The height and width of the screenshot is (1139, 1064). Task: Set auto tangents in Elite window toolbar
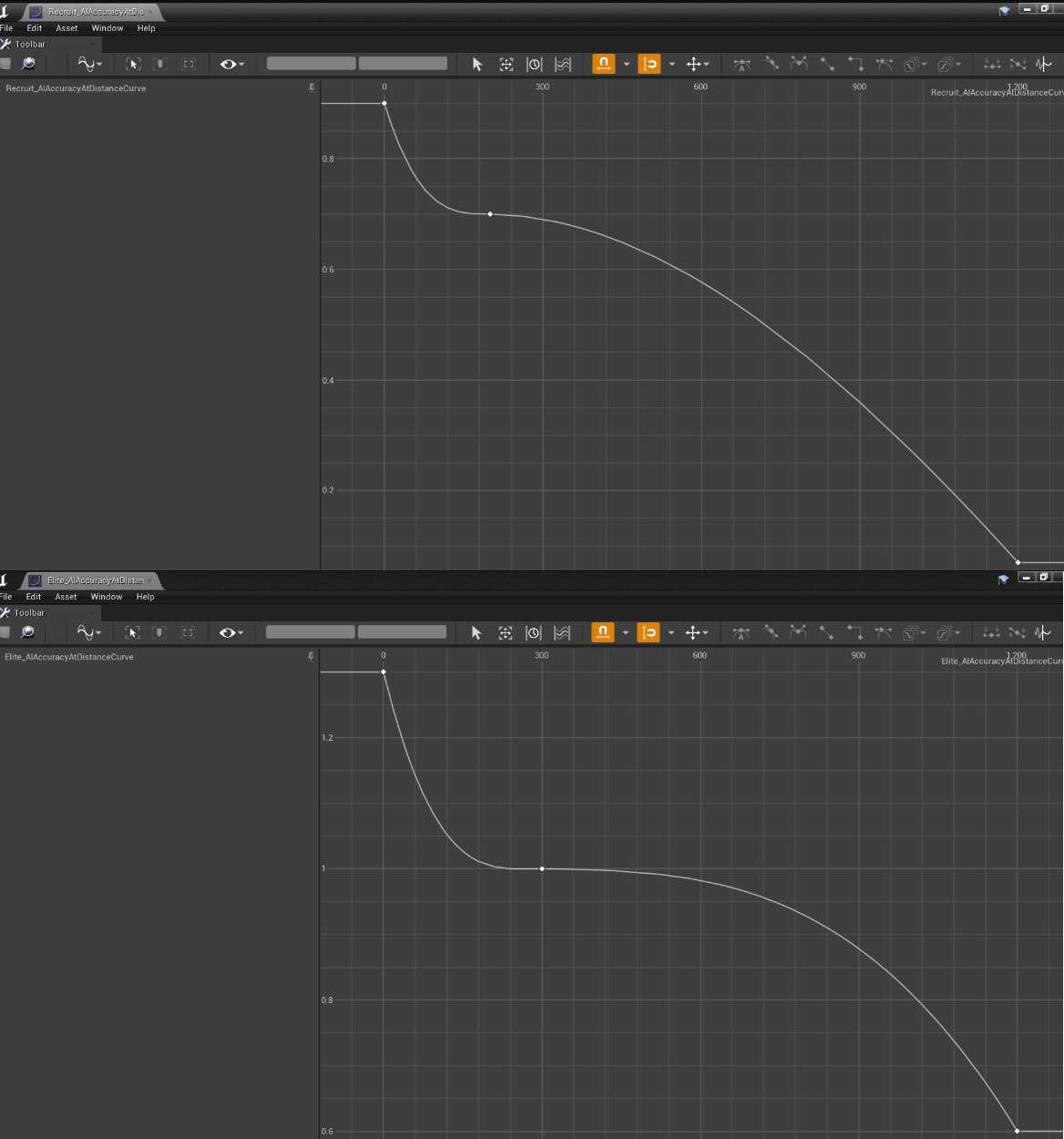coord(742,632)
